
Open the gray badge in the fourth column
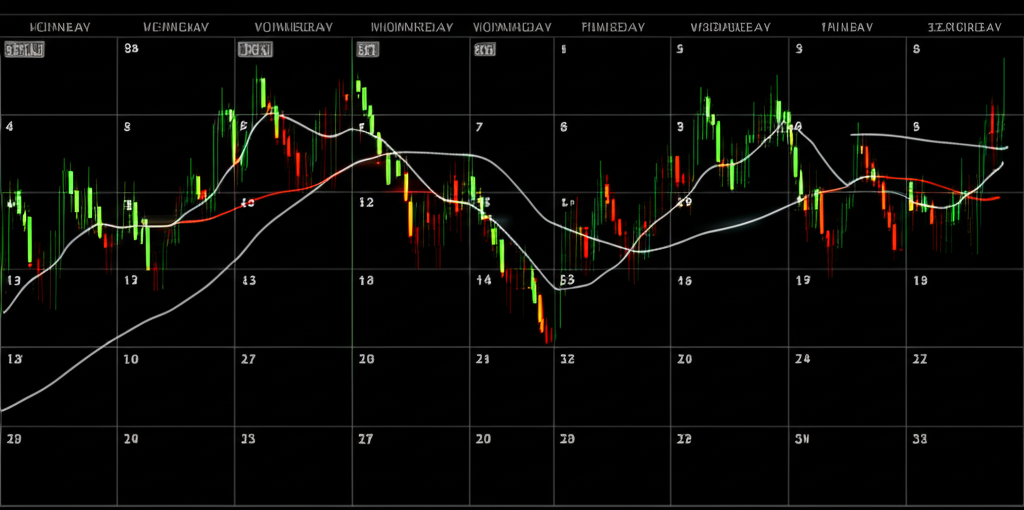point(367,48)
